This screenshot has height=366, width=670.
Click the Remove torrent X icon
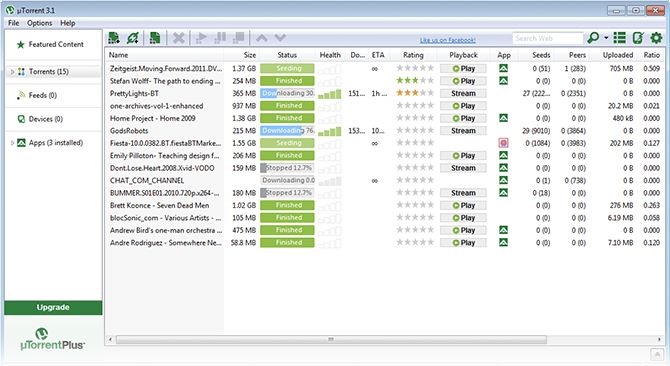pyautogui.click(x=179, y=38)
